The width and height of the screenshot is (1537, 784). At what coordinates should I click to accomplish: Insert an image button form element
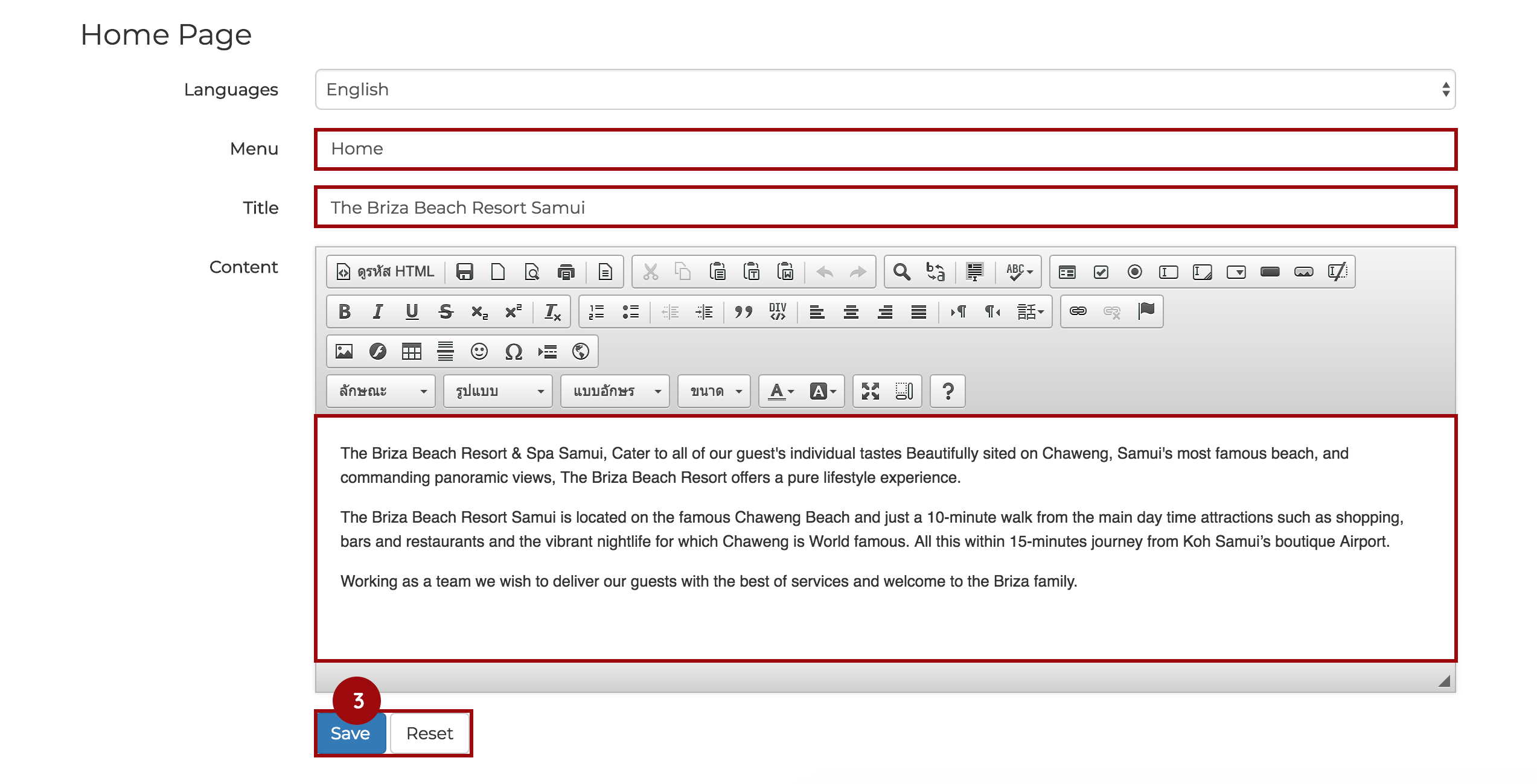(x=1304, y=272)
